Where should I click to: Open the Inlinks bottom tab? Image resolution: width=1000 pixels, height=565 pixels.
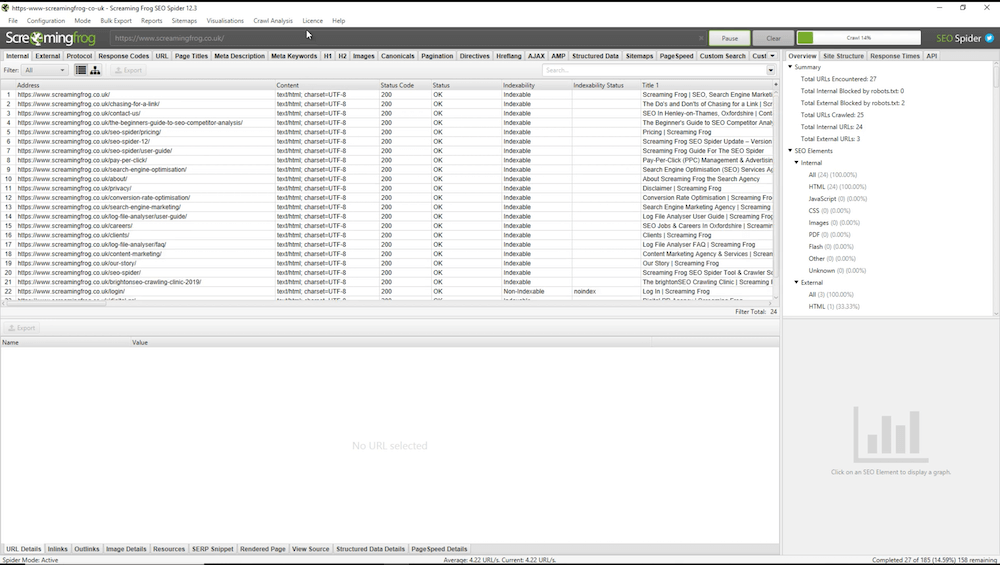(x=57, y=549)
